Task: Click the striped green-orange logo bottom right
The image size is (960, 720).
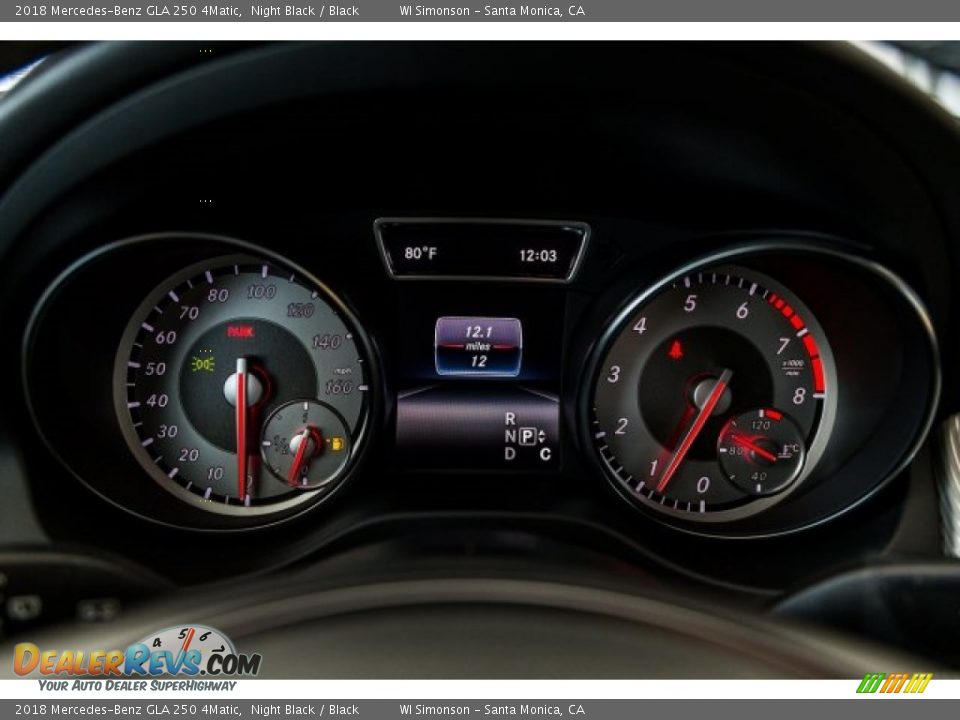Action: click(x=893, y=684)
